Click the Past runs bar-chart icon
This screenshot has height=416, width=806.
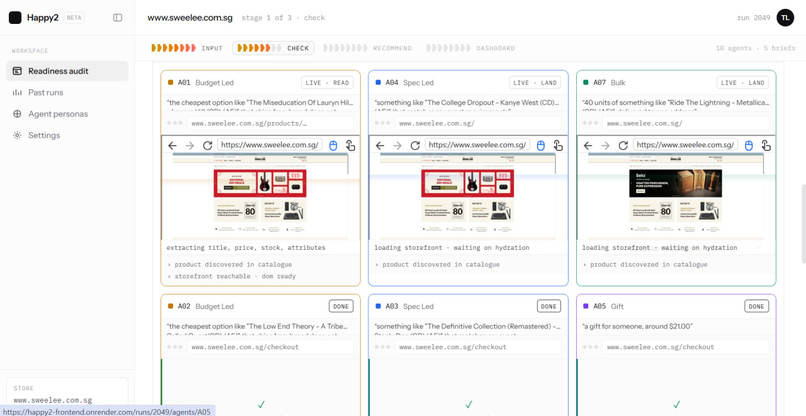coord(17,93)
